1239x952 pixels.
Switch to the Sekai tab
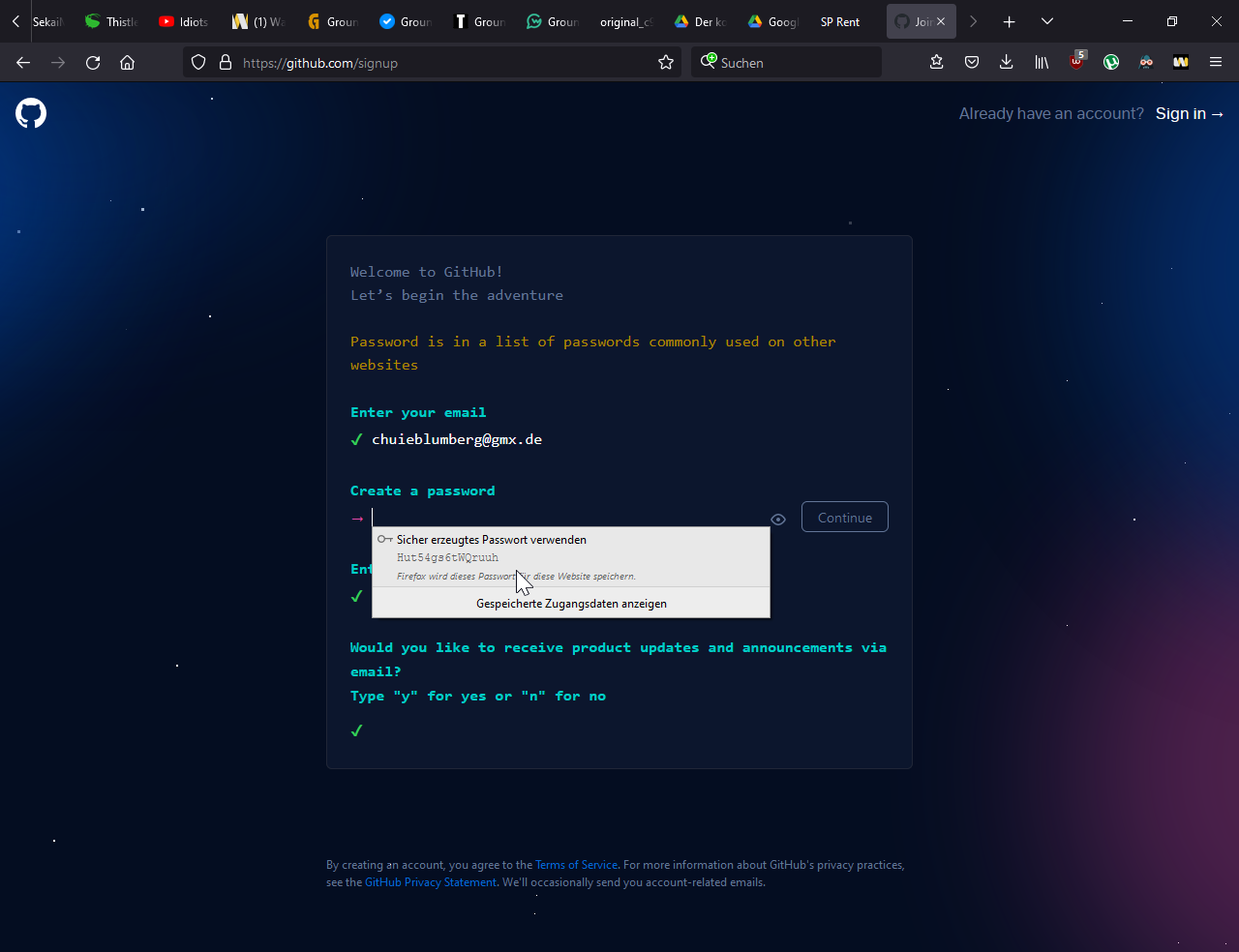coord(47,21)
